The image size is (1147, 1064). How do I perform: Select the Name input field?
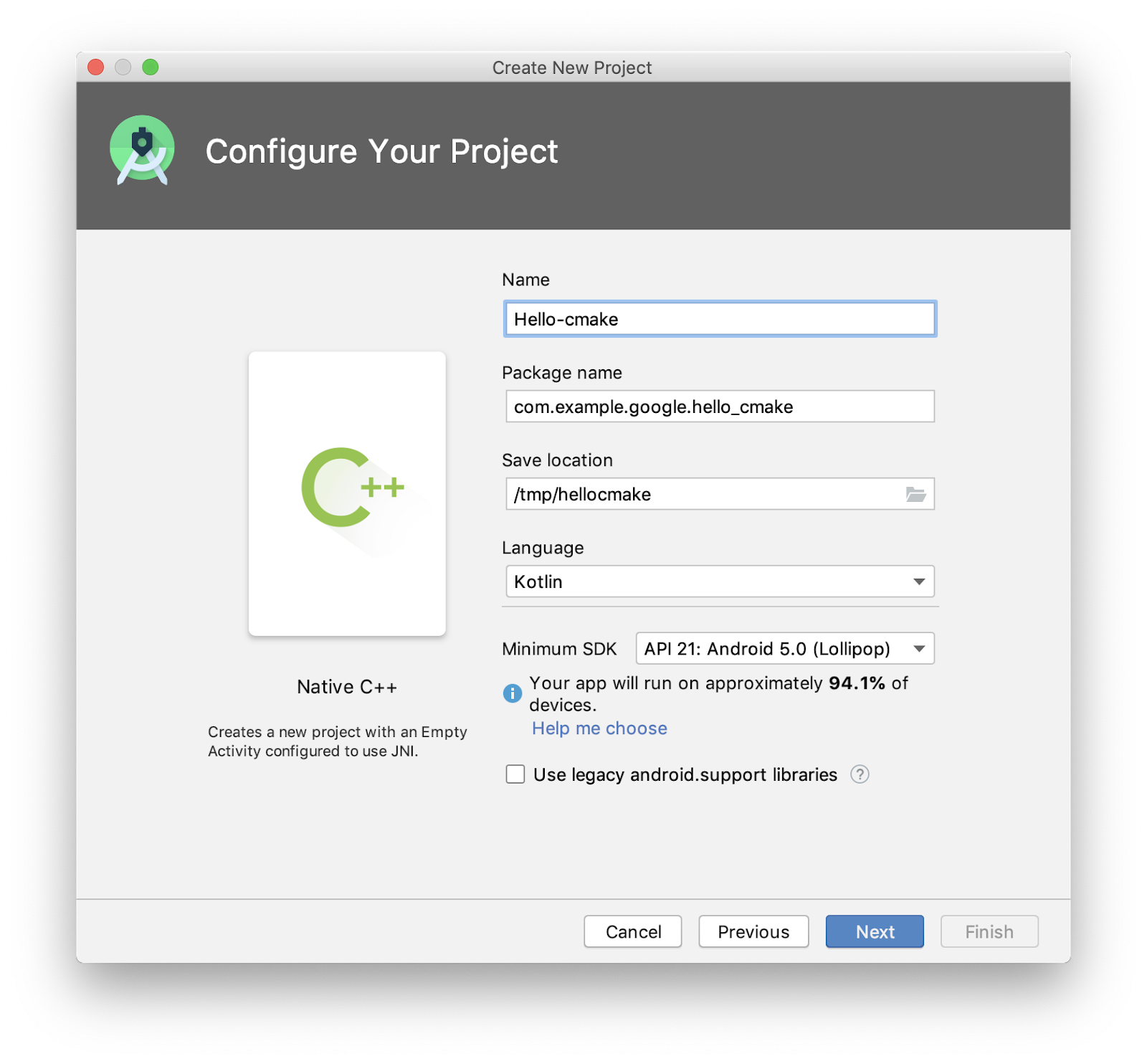coord(719,318)
